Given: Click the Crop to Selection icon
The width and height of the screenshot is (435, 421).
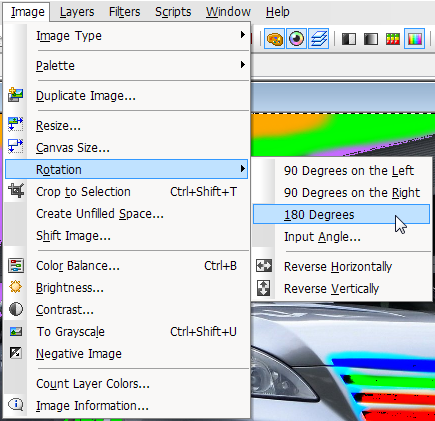Looking at the screenshot, I should coord(16,191).
